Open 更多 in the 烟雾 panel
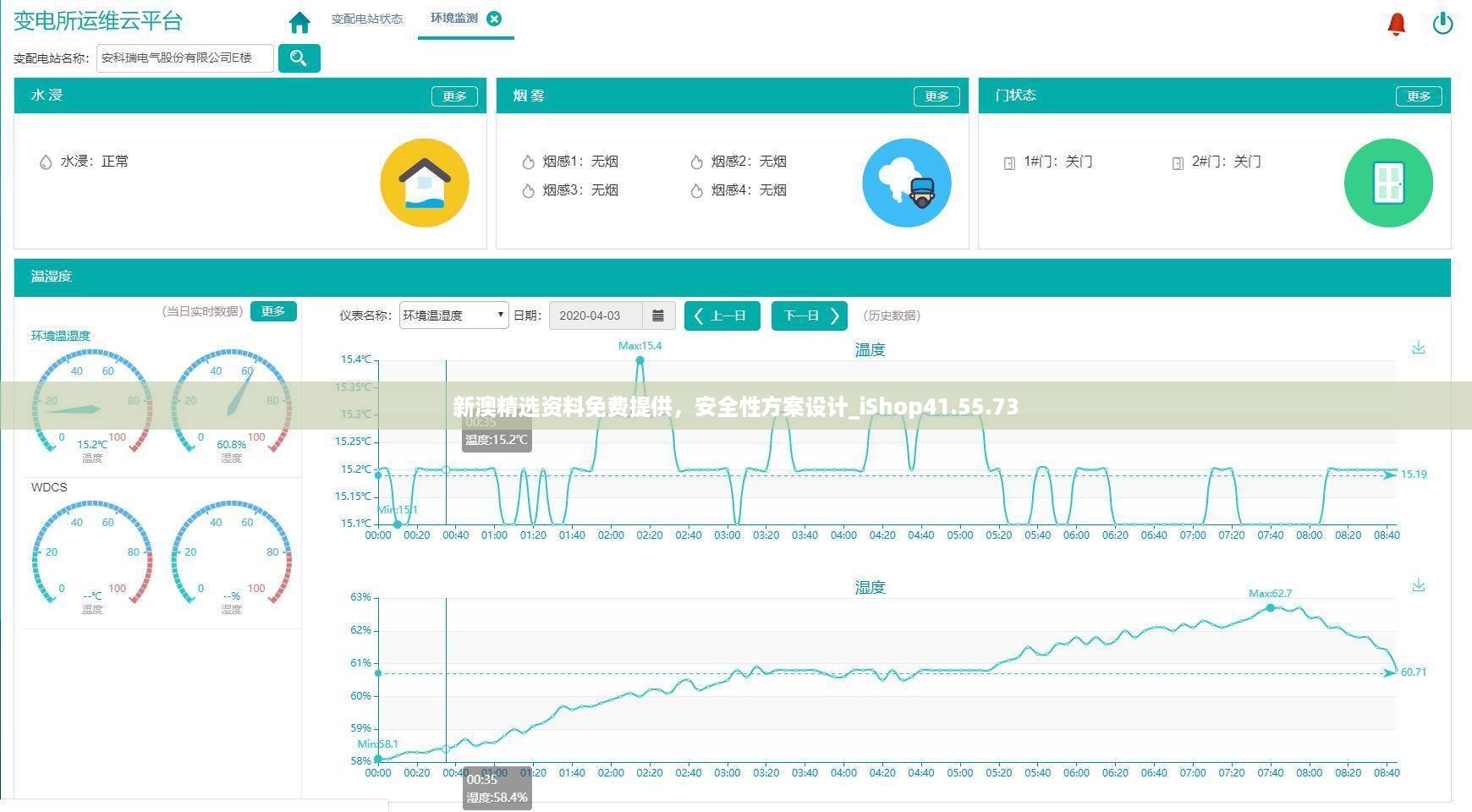The width and height of the screenshot is (1472, 812). (x=936, y=96)
